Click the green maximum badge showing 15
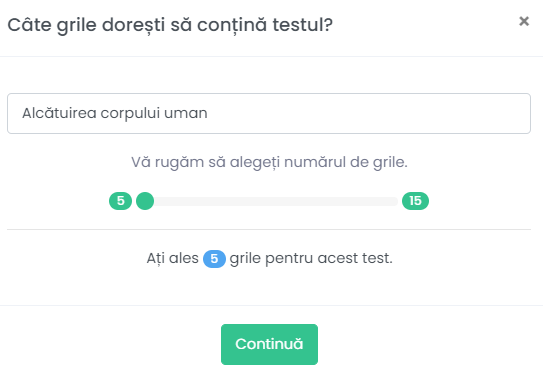Viewport: 543px width, 377px height. [x=415, y=201]
